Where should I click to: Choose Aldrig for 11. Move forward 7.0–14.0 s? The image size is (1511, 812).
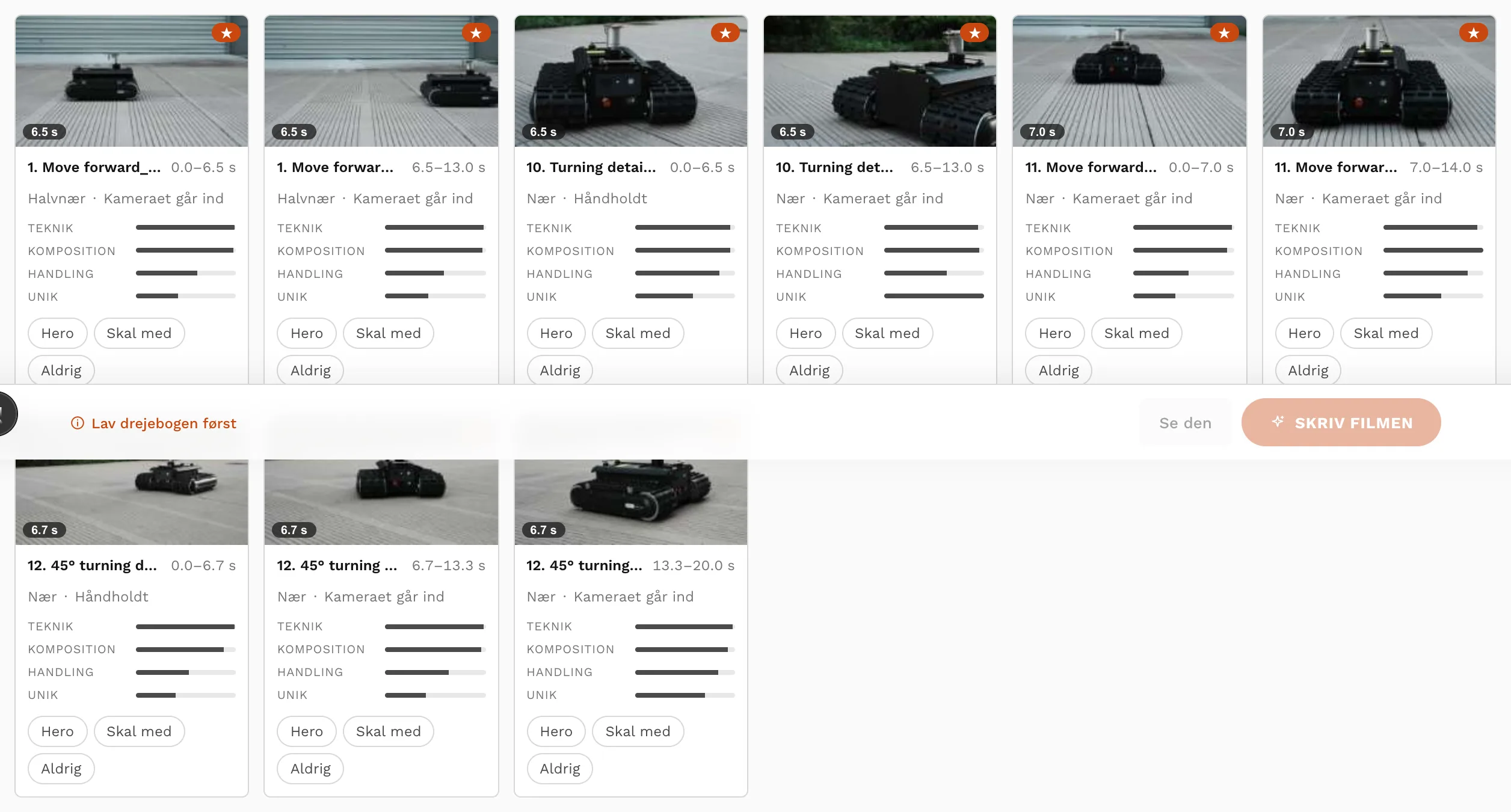point(1308,371)
